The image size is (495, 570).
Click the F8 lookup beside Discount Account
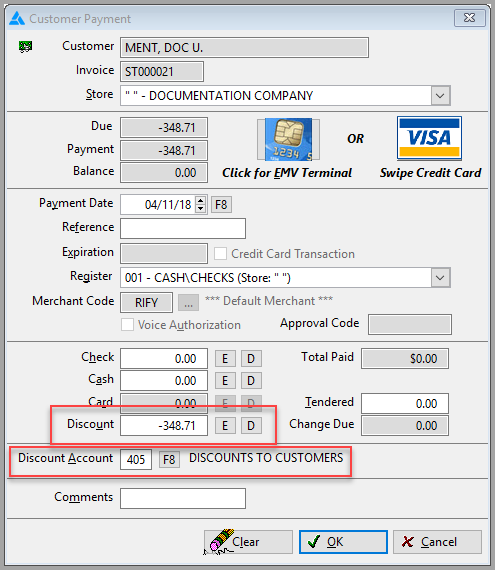(x=169, y=459)
